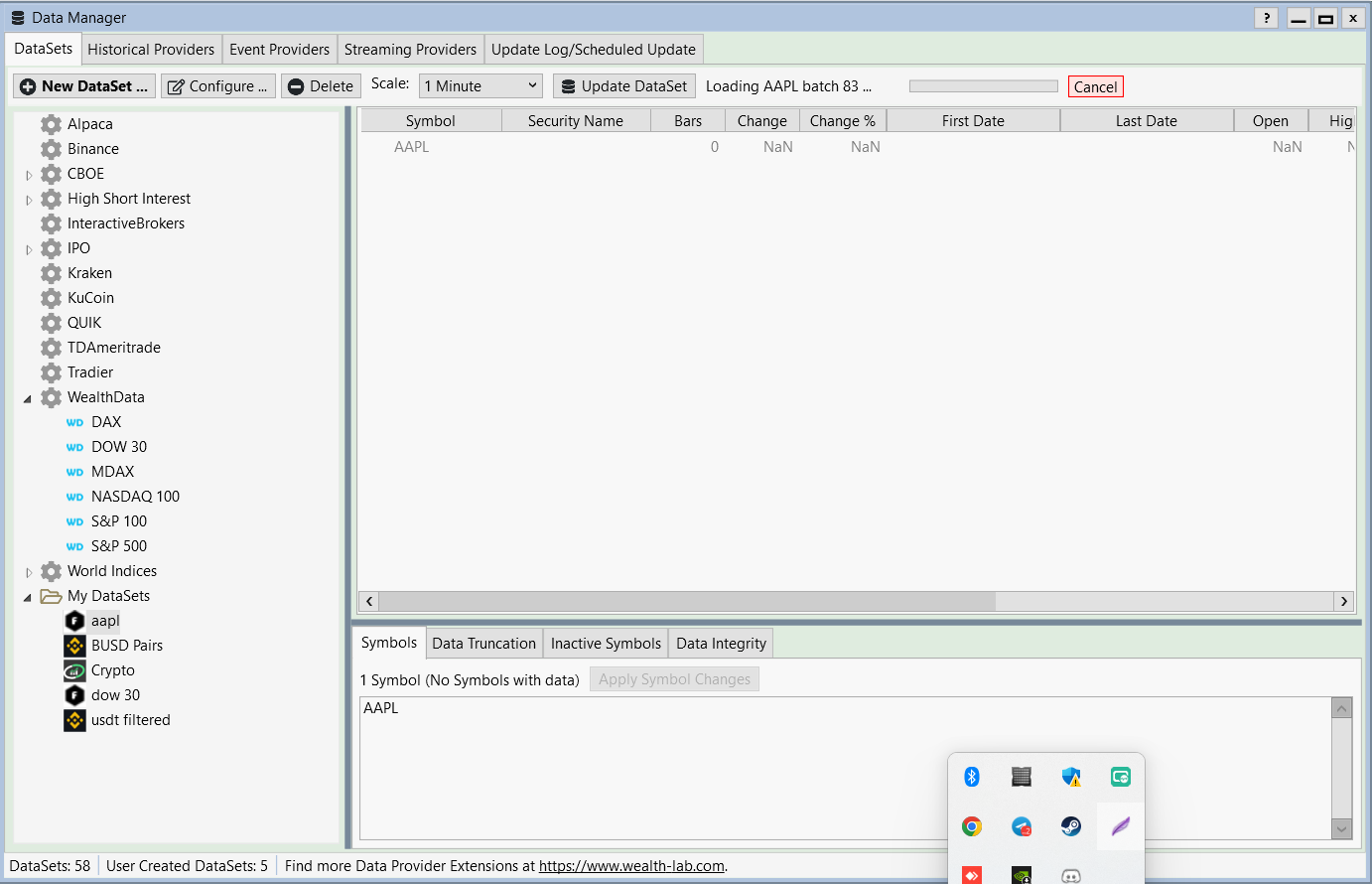The height and width of the screenshot is (884, 1372).
Task: Expand the High Short Interest node
Action: pyautogui.click(x=29, y=200)
